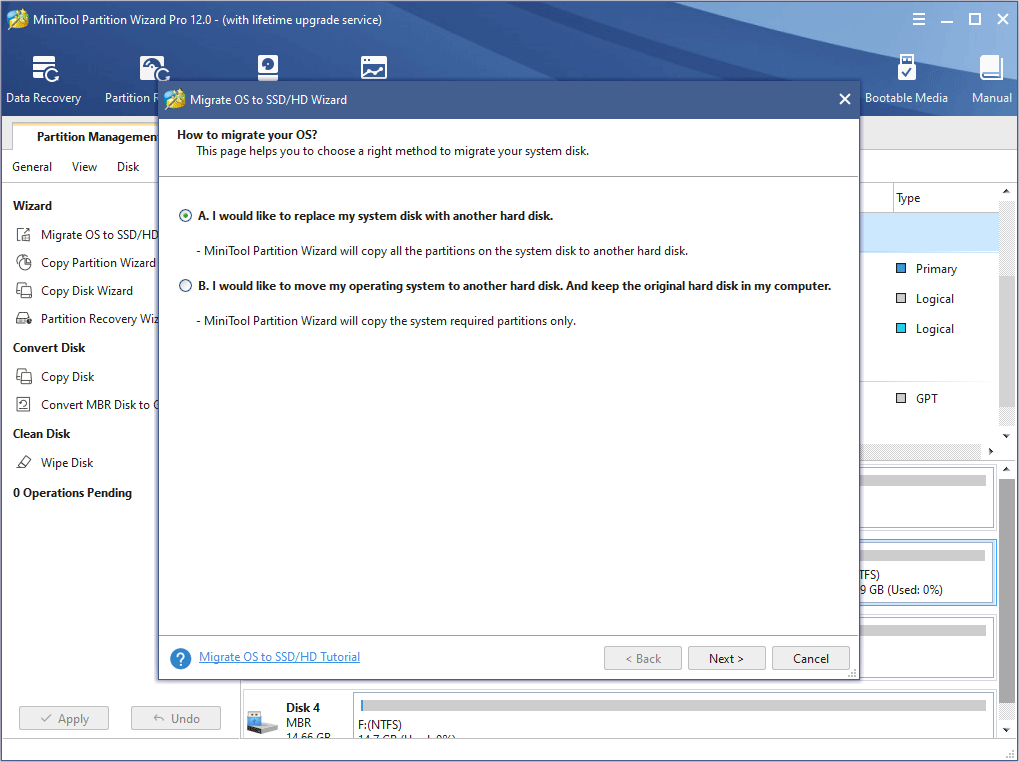
Task: Click the 0 Operations Pending label
Action: [x=72, y=493]
